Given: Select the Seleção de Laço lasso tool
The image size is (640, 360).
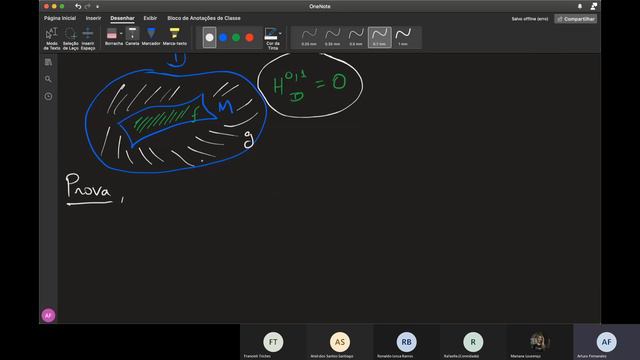Looking at the screenshot, I should point(70,38).
